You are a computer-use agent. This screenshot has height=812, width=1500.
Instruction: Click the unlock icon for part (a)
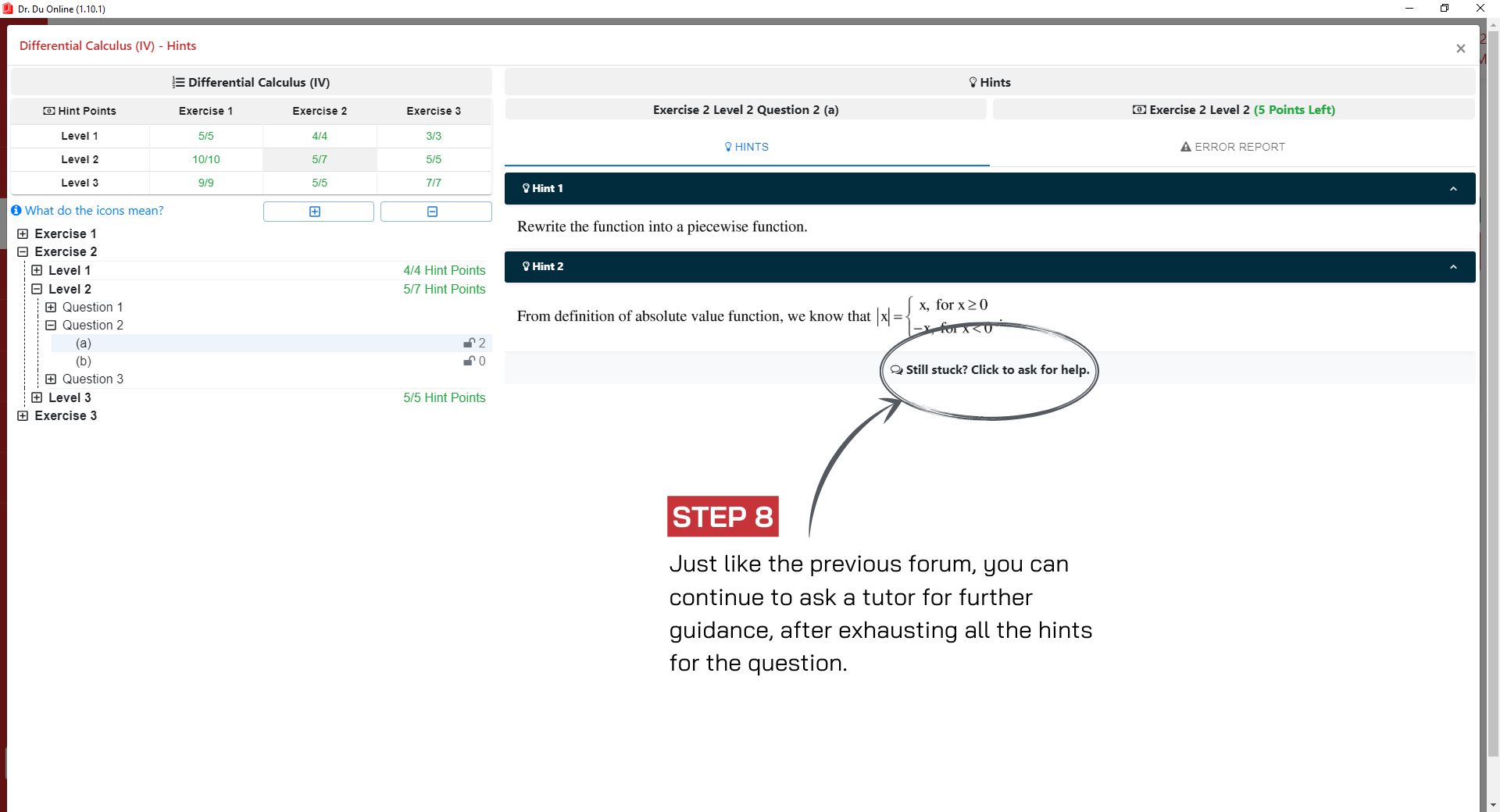tap(469, 343)
